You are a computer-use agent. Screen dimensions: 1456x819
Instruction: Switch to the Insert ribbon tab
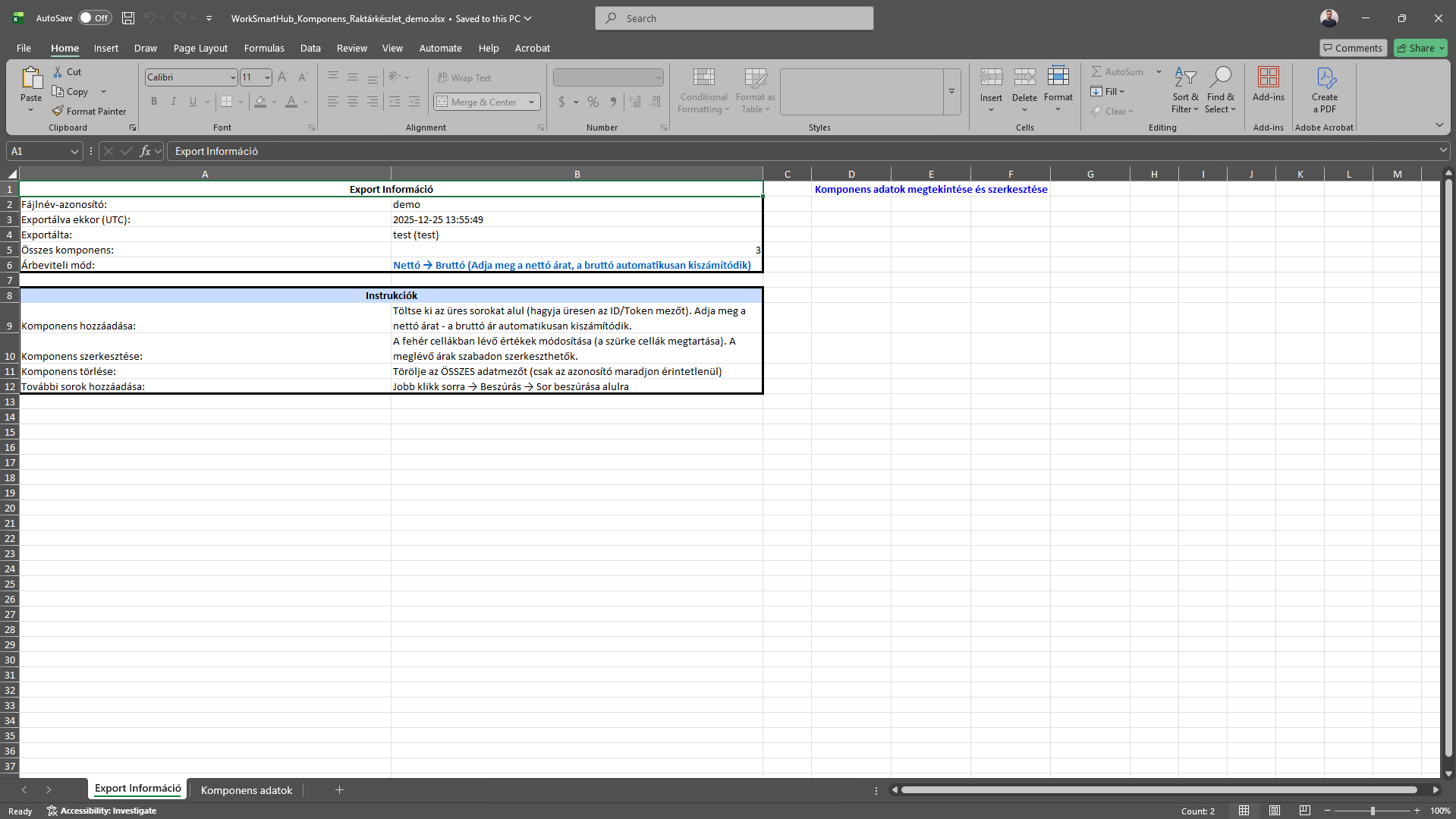(x=106, y=48)
